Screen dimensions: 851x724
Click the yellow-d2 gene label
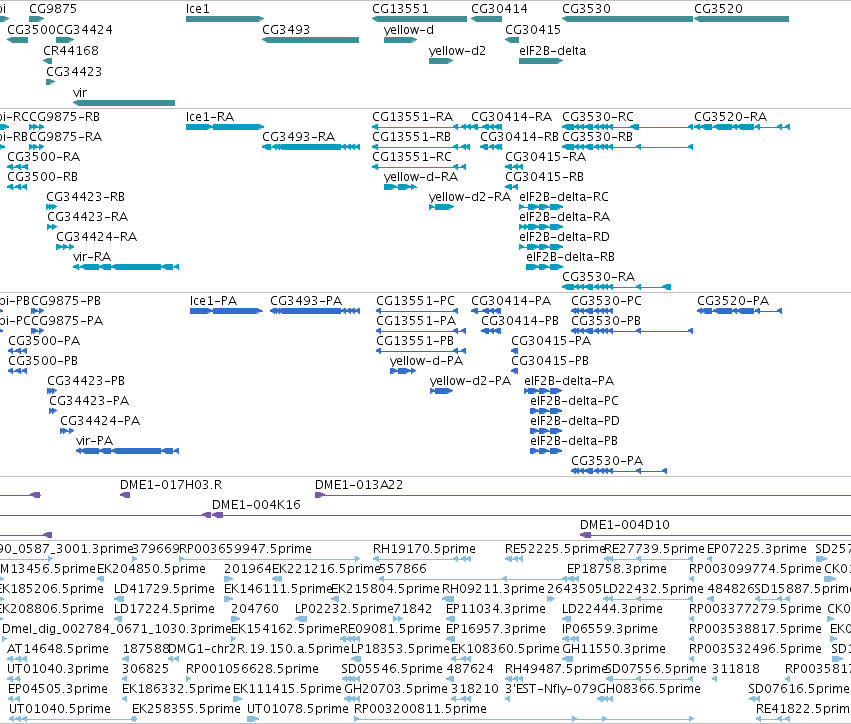click(457, 50)
